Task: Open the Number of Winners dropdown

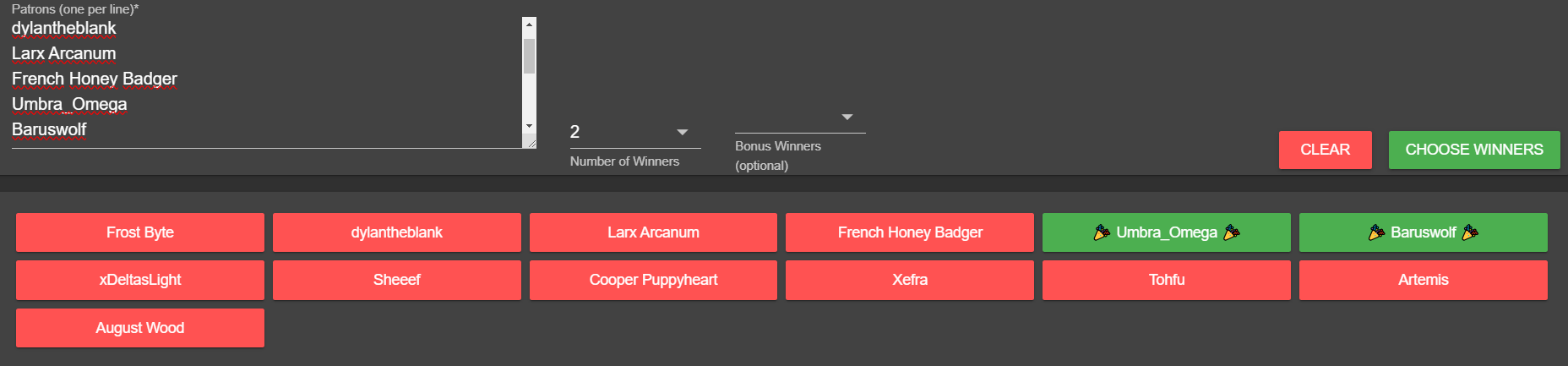Action: click(x=635, y=132)
